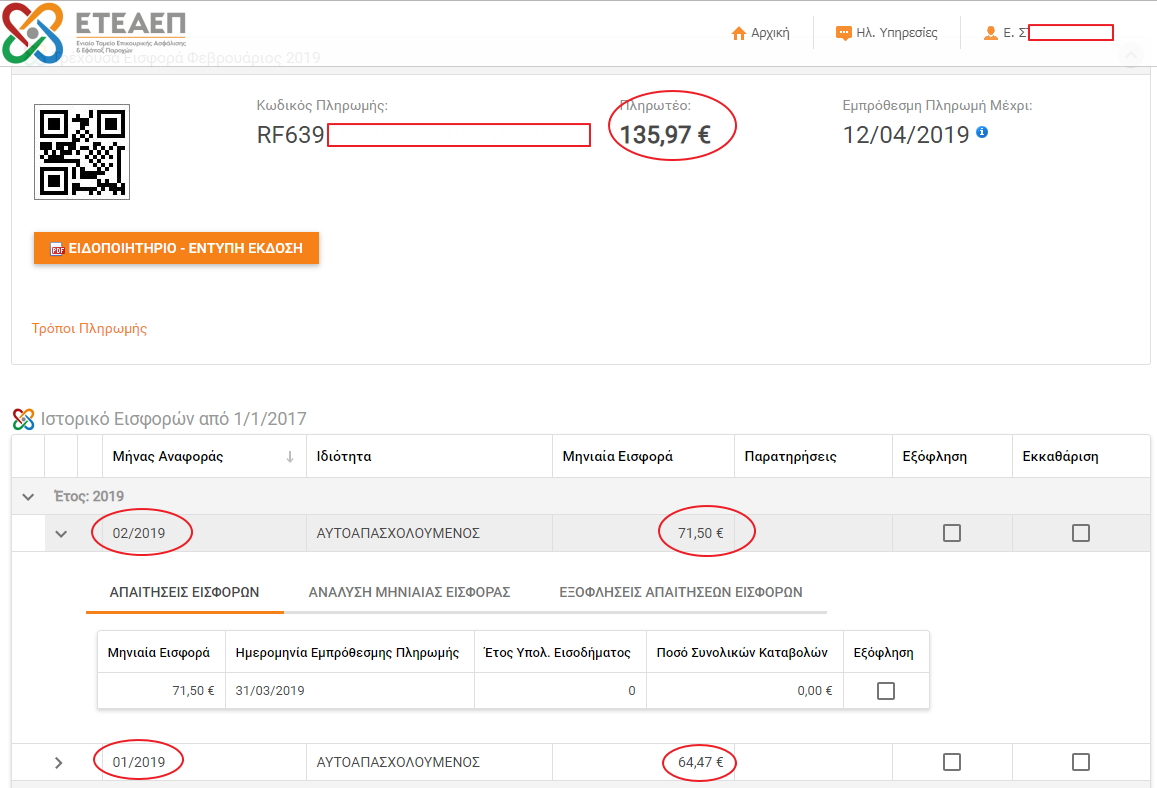Screen dimensions: 1157x788
Task: Download ΕΙΔΟΠΟΙΗΤΗΡΙΟ - ΕΝΤΥΠΗ ΕΚΔΟΣΗ PDF
Action: click(176, 248)
